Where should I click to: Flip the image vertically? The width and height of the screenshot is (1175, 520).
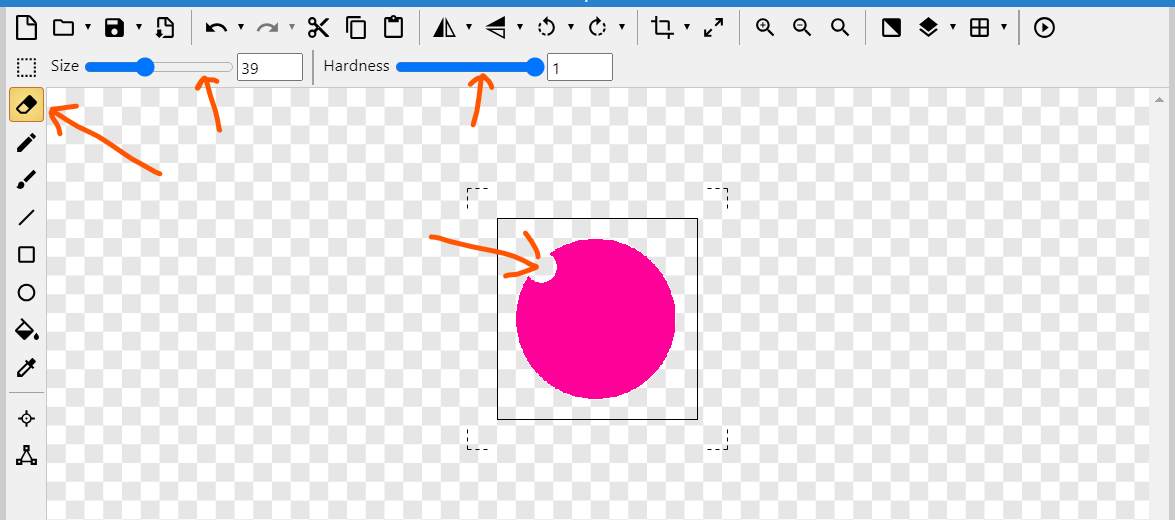coord(495,28)
